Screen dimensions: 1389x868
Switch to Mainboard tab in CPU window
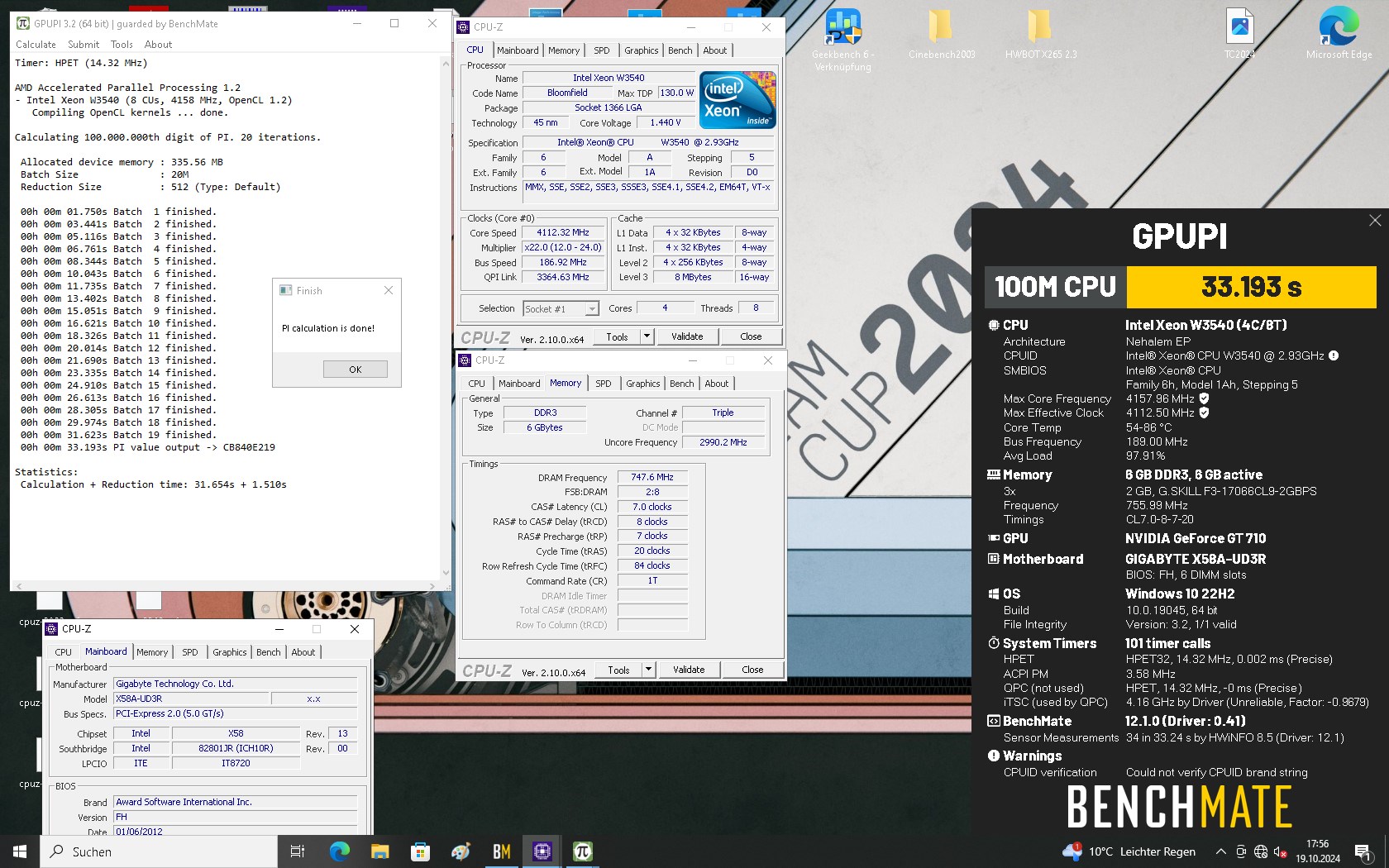(518, 50)
